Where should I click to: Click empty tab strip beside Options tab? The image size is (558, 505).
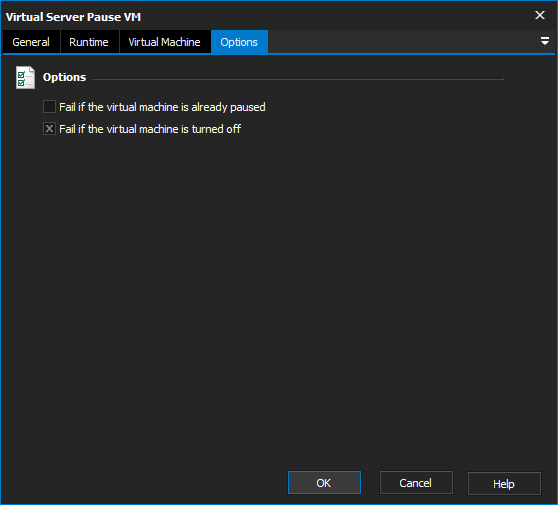pyautogui.click(x=402, y=42)
